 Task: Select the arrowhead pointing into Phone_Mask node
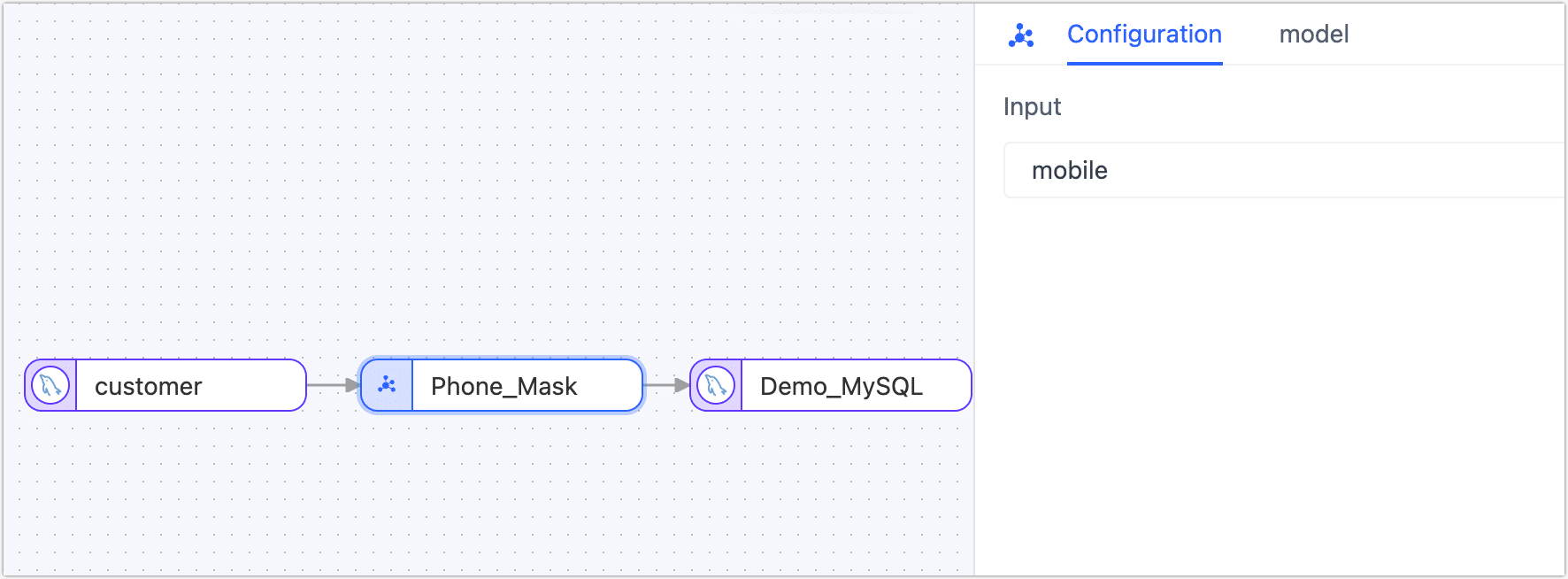(x=353, y=386)
